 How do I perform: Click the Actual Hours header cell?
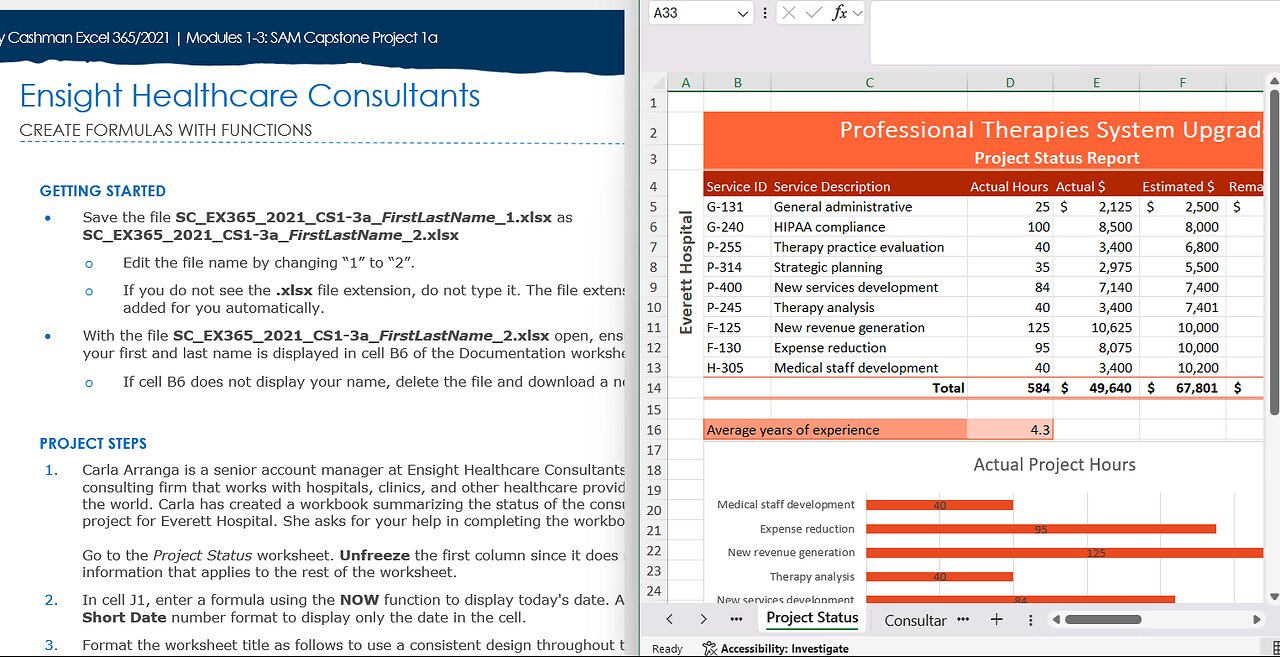tap(1010, 187)
